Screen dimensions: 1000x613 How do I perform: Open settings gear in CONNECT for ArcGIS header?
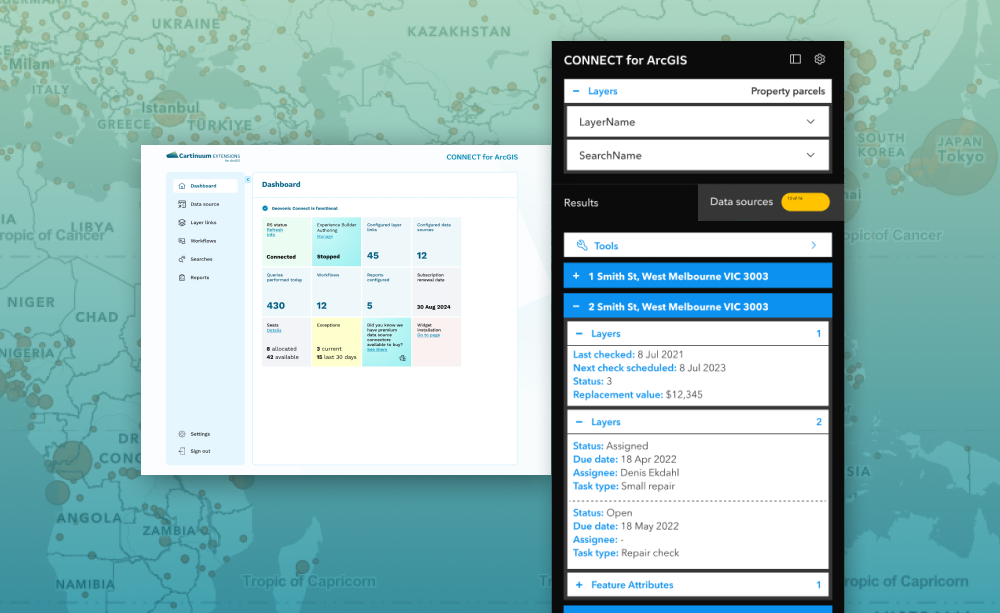coord(819,59)
